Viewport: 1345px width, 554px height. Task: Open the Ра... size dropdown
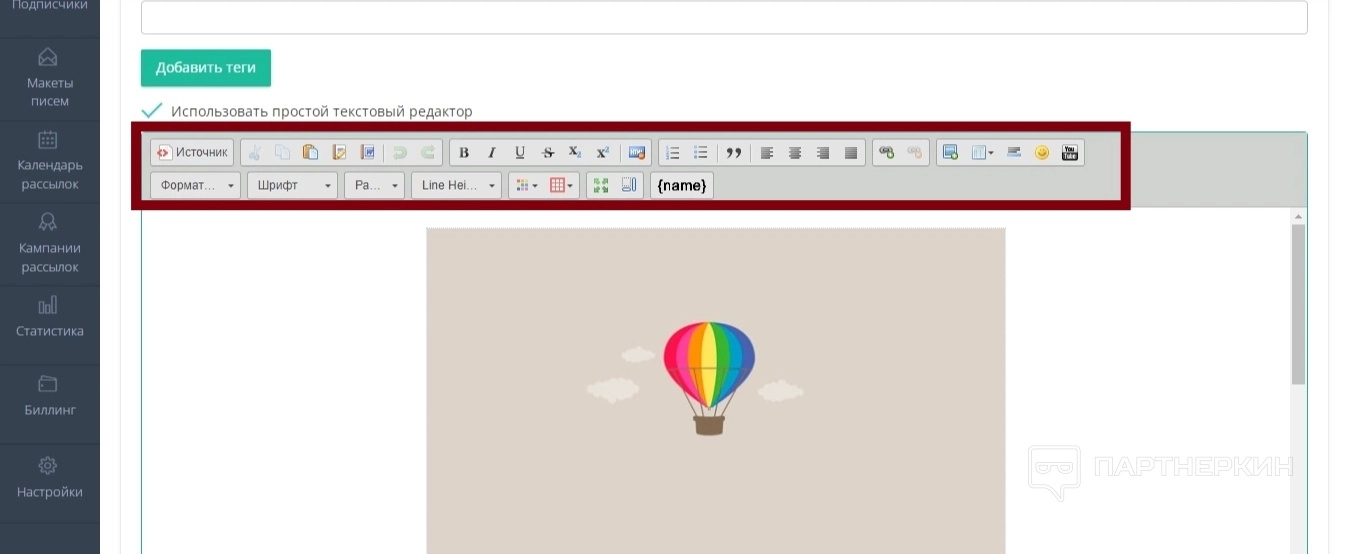coord(374,185)
